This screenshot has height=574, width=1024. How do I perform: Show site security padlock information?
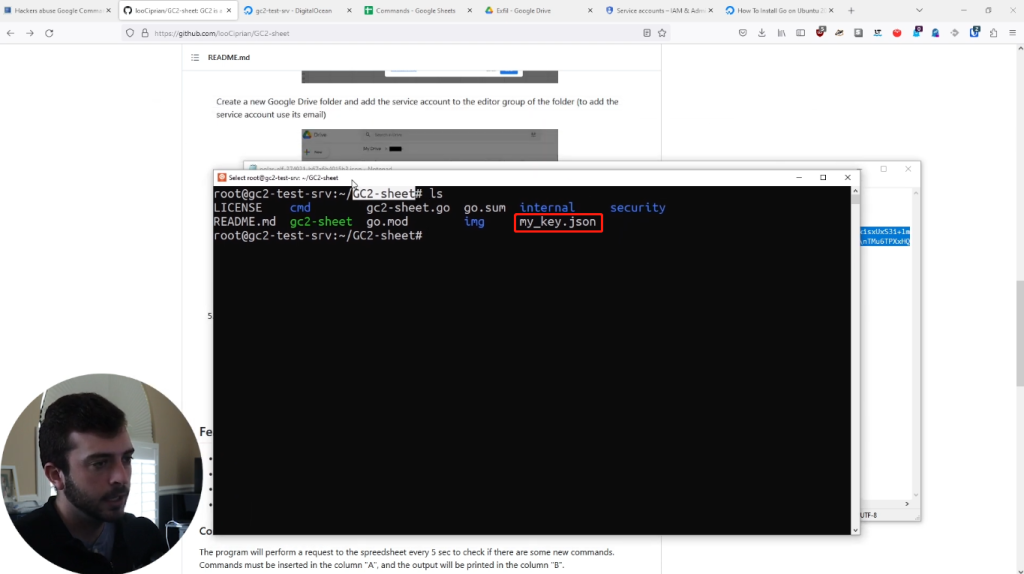145,33
